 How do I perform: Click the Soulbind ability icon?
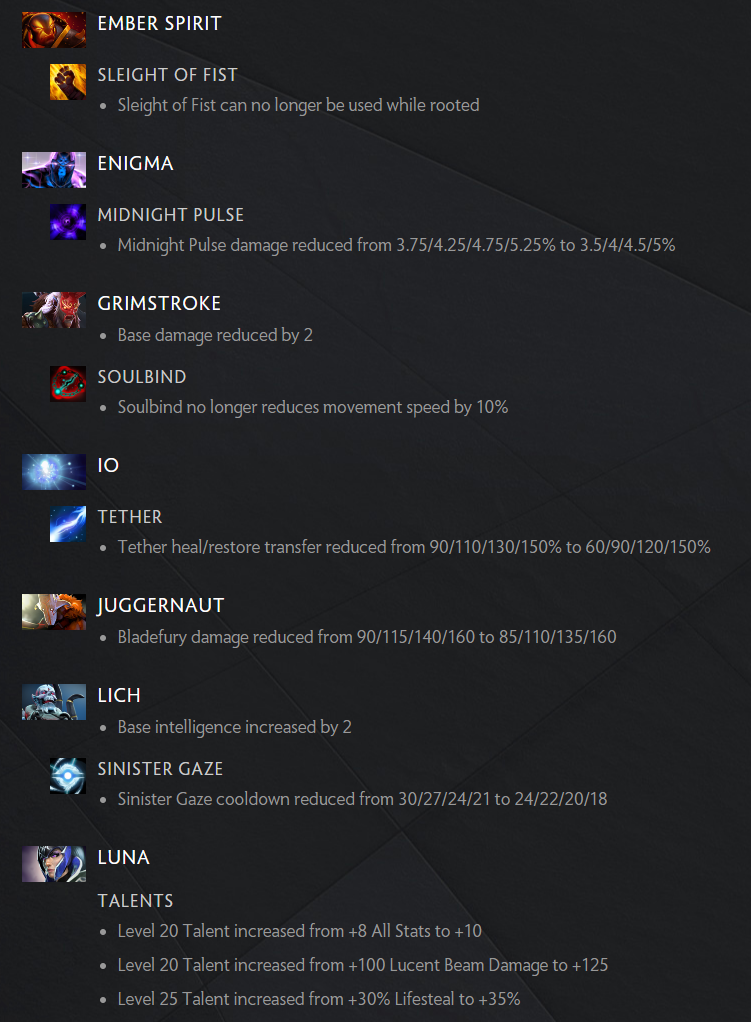pyautogui.click(x=68, y=384)
